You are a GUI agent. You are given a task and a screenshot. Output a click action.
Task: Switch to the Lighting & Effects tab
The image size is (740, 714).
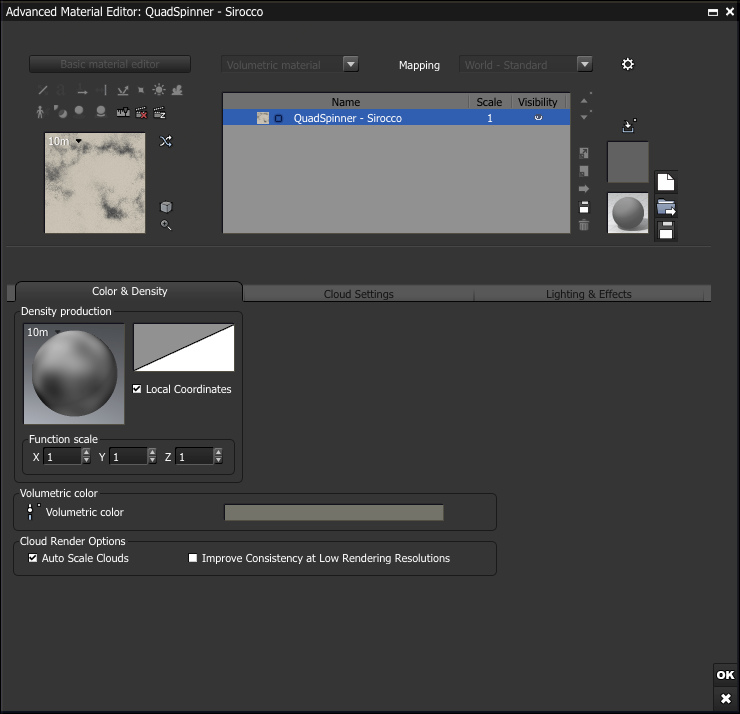click(x=588, y=294)
